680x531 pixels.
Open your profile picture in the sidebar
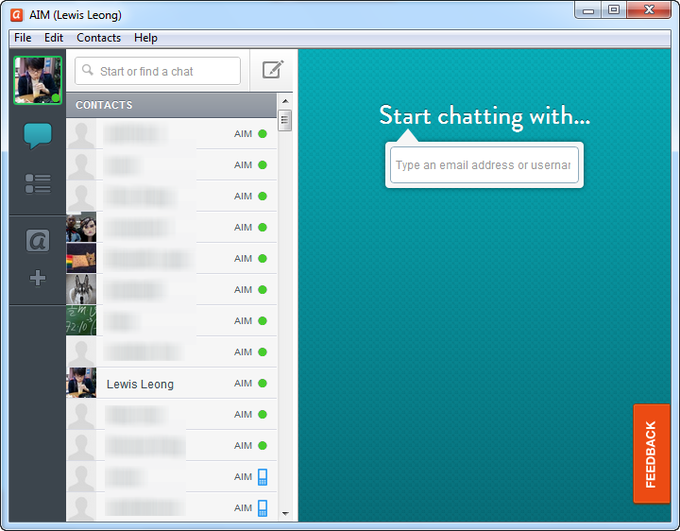tap(38, 80)
